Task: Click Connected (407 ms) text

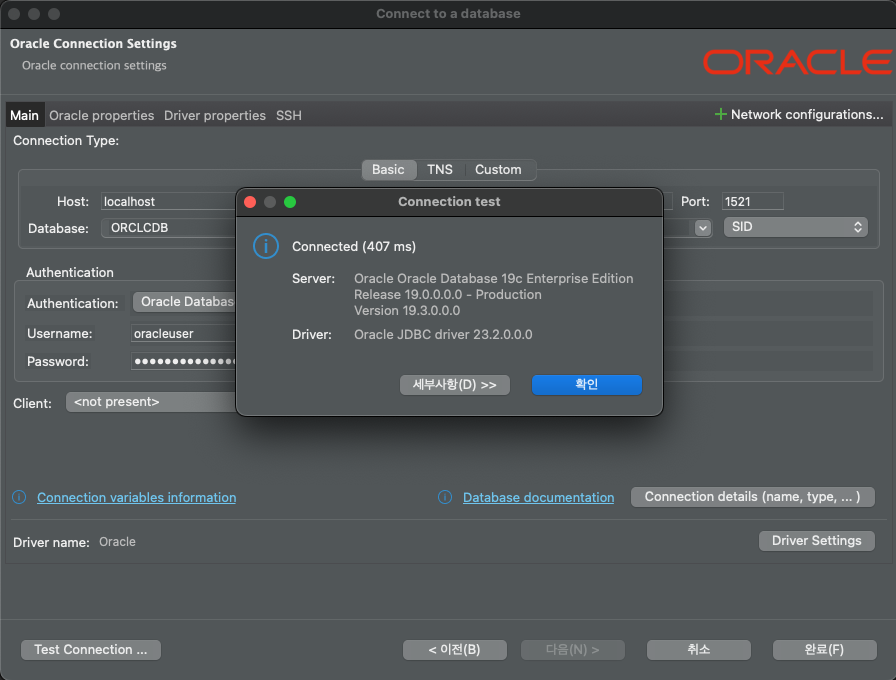Action: [354, 246]
